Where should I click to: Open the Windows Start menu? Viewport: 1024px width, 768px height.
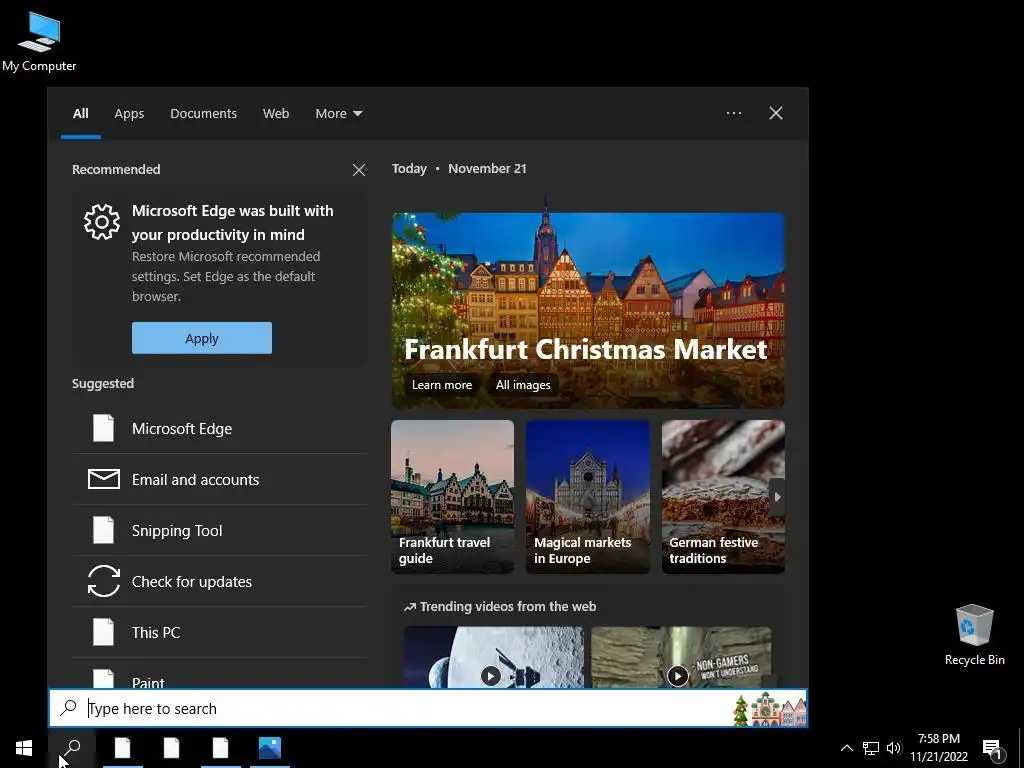click(24, 748)
